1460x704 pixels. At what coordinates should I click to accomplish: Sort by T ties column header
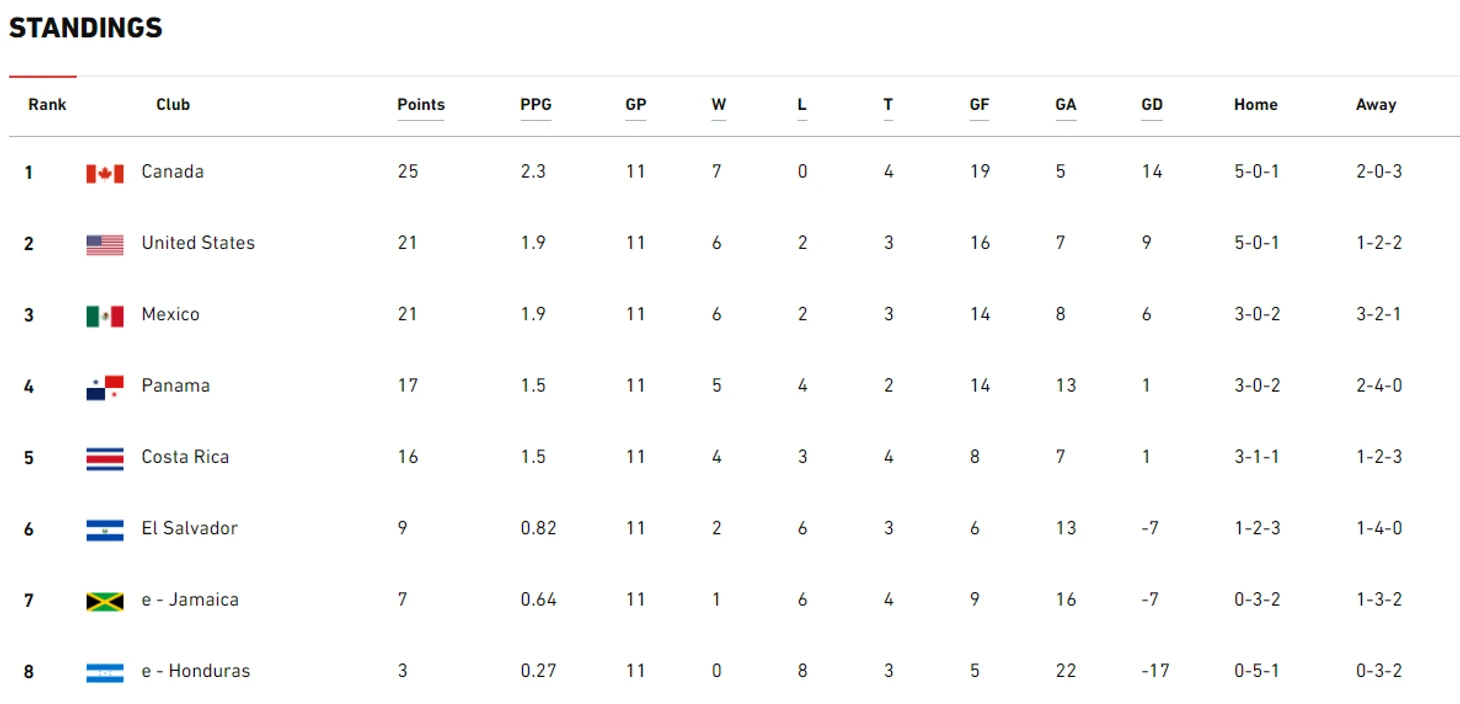[888, 104]
